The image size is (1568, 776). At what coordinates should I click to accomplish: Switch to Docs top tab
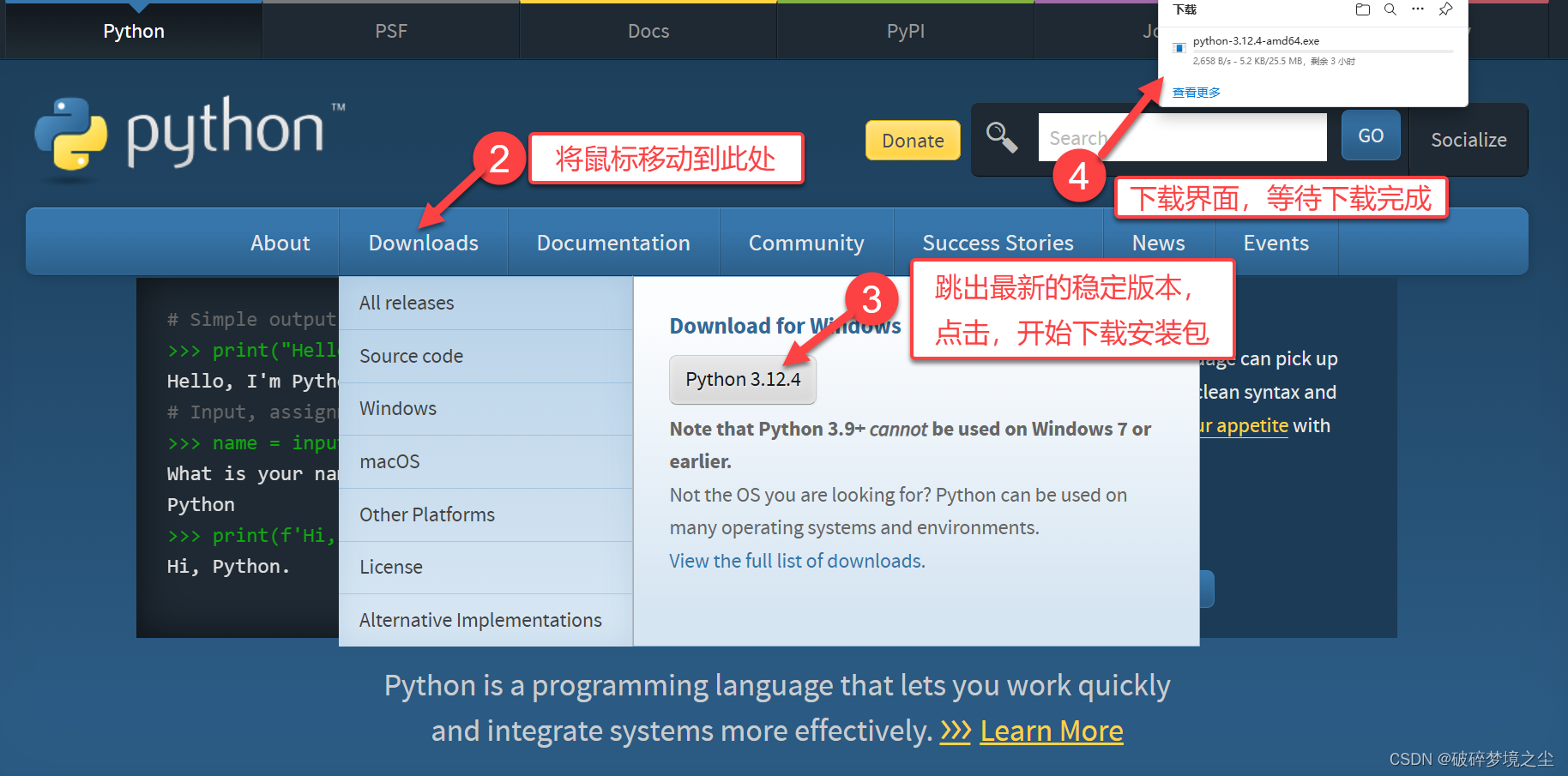click(x=648, y=31)
